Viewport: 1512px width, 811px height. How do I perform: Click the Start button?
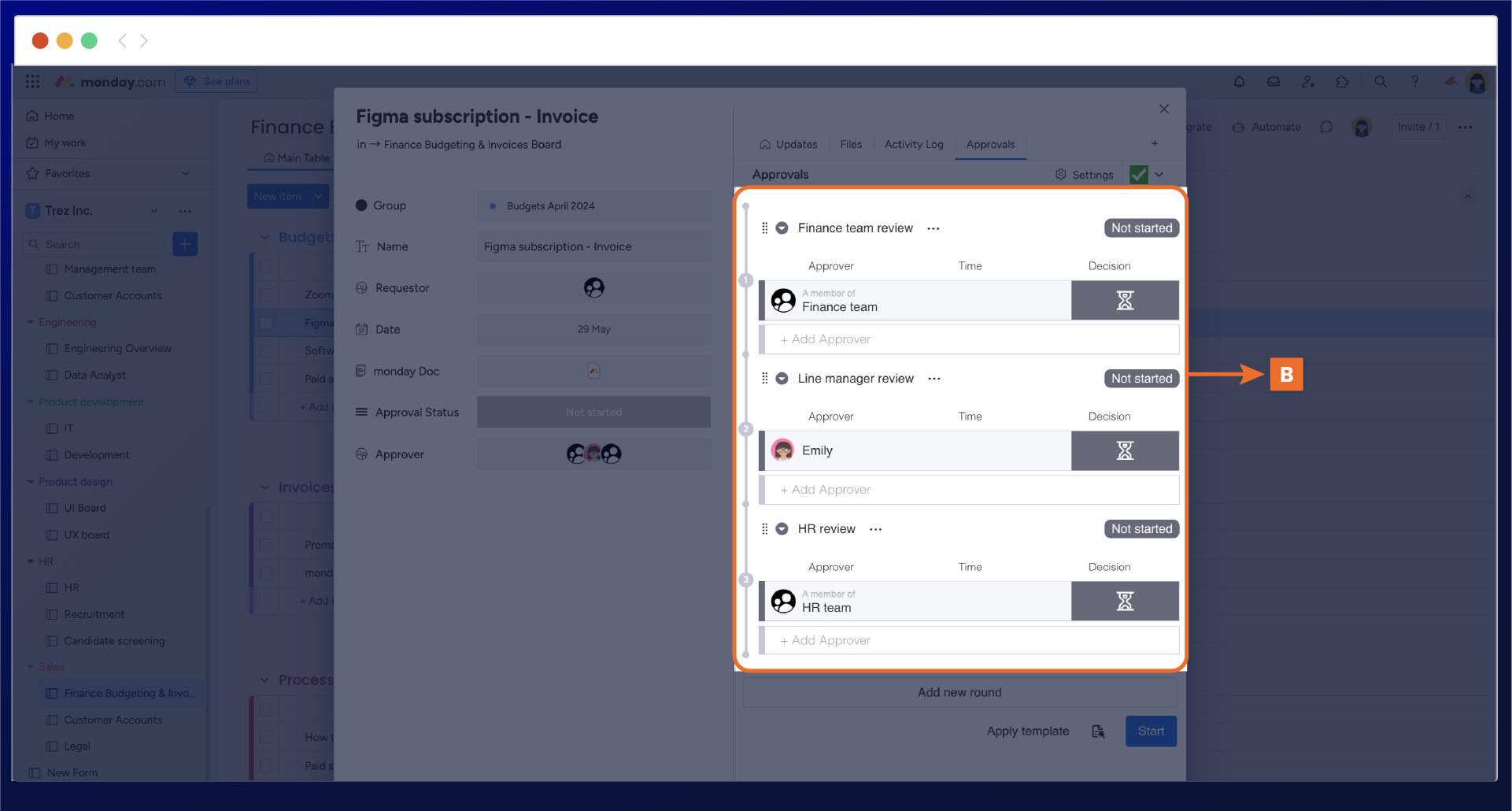(x=1151, y=731)
